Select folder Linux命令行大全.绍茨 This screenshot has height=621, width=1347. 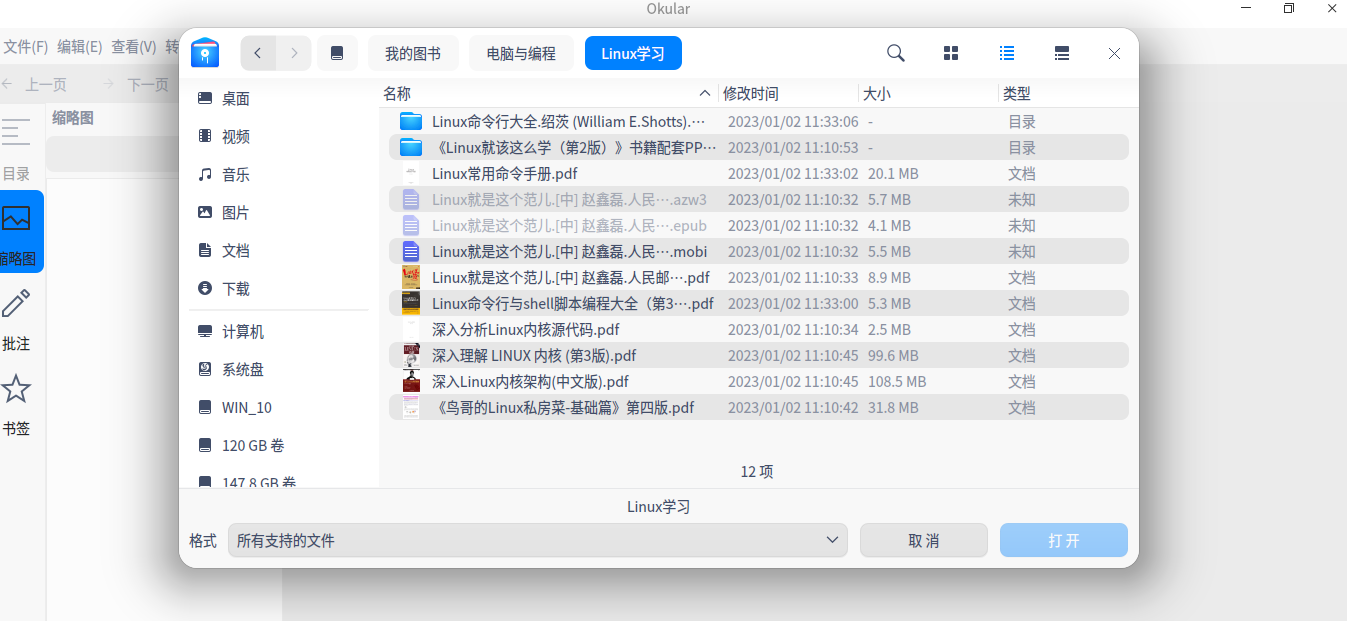point(759,122)
